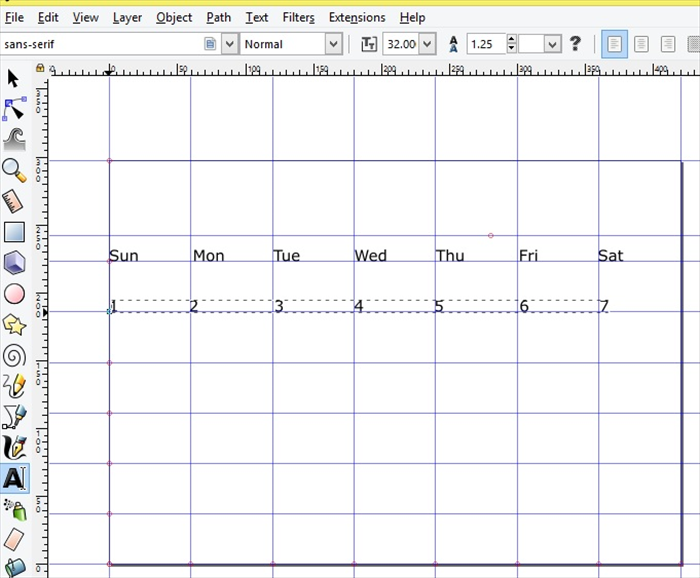The image size is (700, 578).
Task: Click the line spacing icon
Action: 454,44
